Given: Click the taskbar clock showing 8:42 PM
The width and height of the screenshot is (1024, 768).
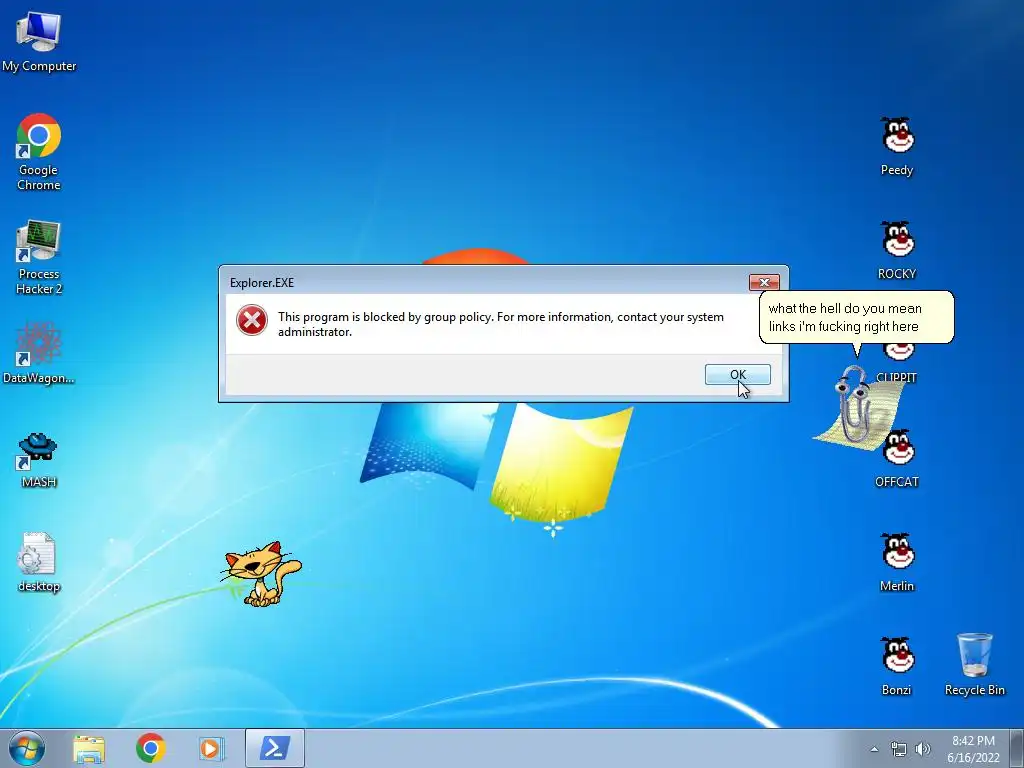Looking at the screenshot, I should pyautogui.click(x=973, y=749).
